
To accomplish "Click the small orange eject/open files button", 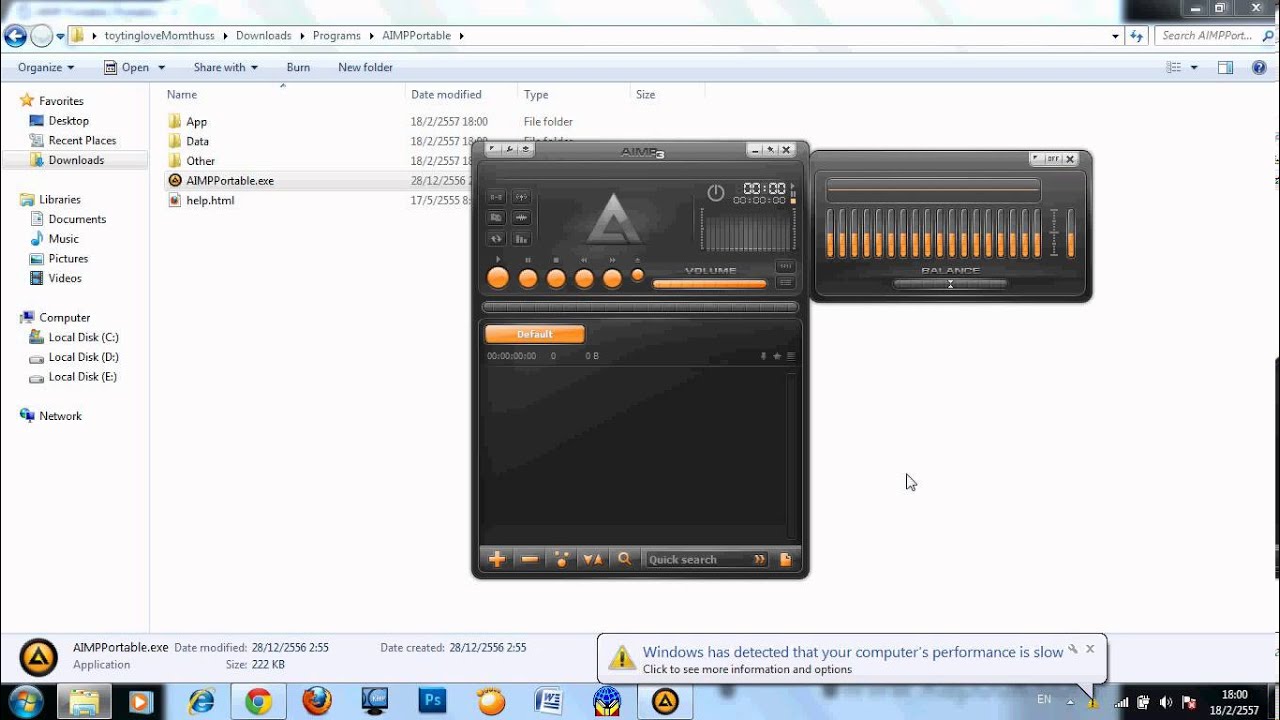I will 637,275.
